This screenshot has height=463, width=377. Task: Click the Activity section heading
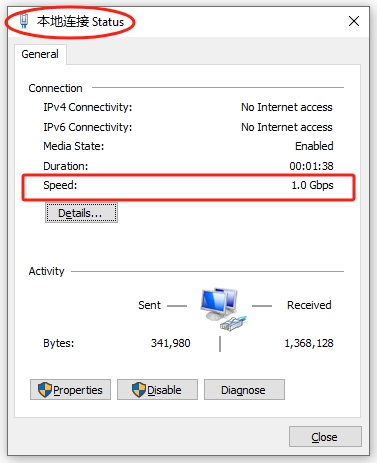click(x=46, y=271)
